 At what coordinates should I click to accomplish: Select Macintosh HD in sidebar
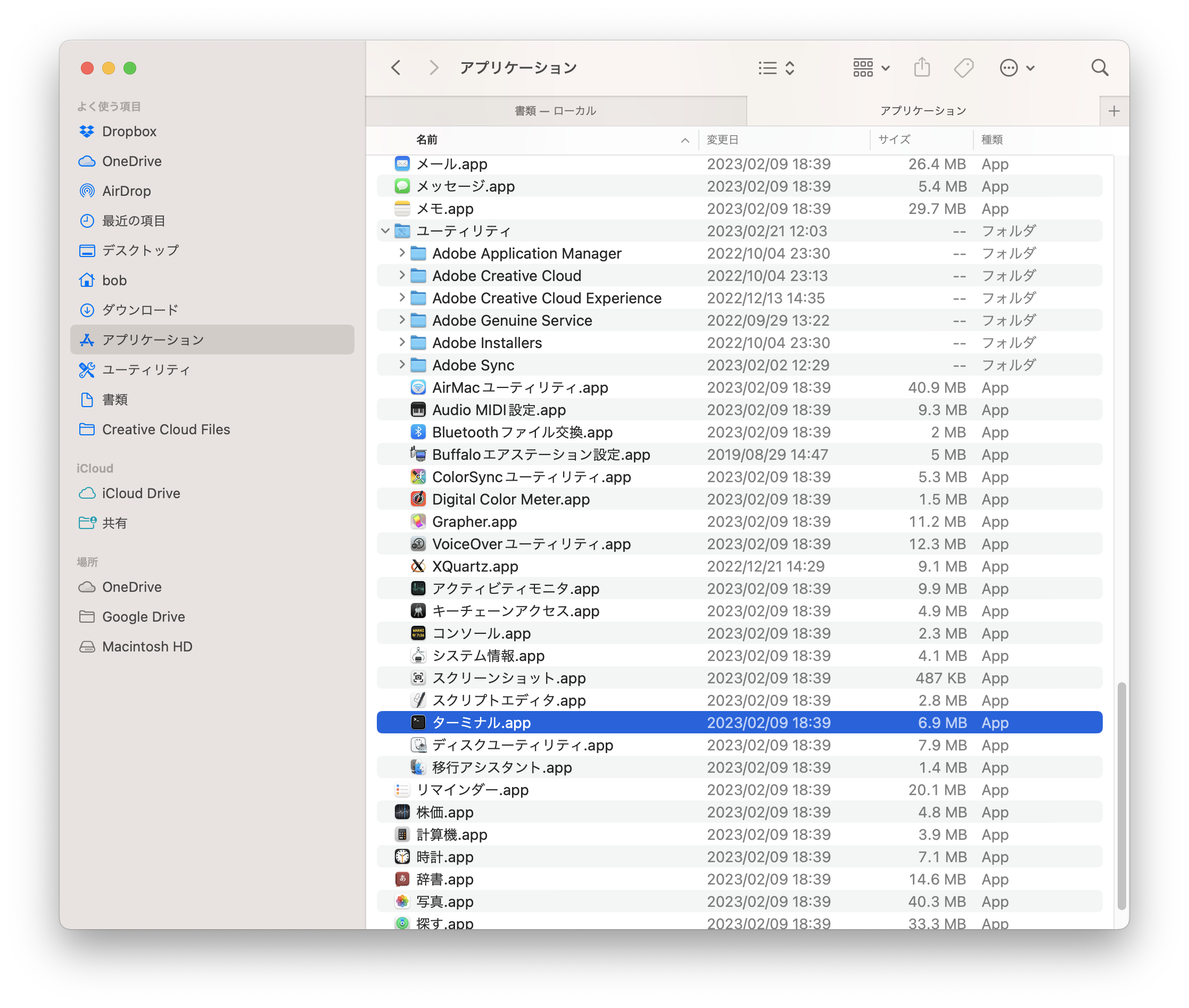coord(147,646)
